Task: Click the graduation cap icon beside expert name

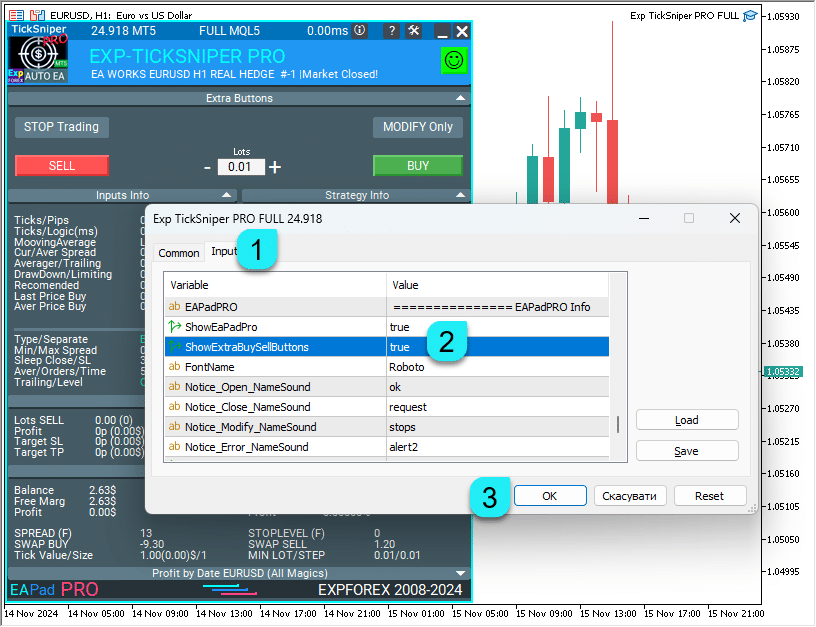Action: pyautogui.click(x=750, y=16)
